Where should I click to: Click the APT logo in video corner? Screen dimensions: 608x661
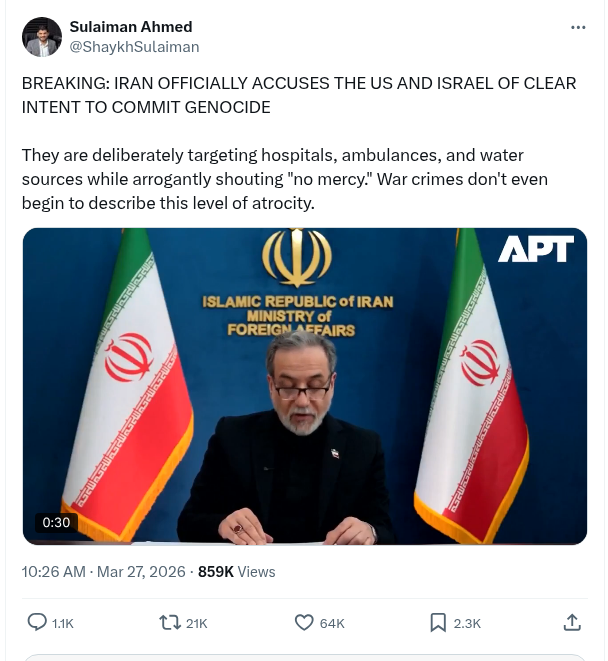[535, 249]
